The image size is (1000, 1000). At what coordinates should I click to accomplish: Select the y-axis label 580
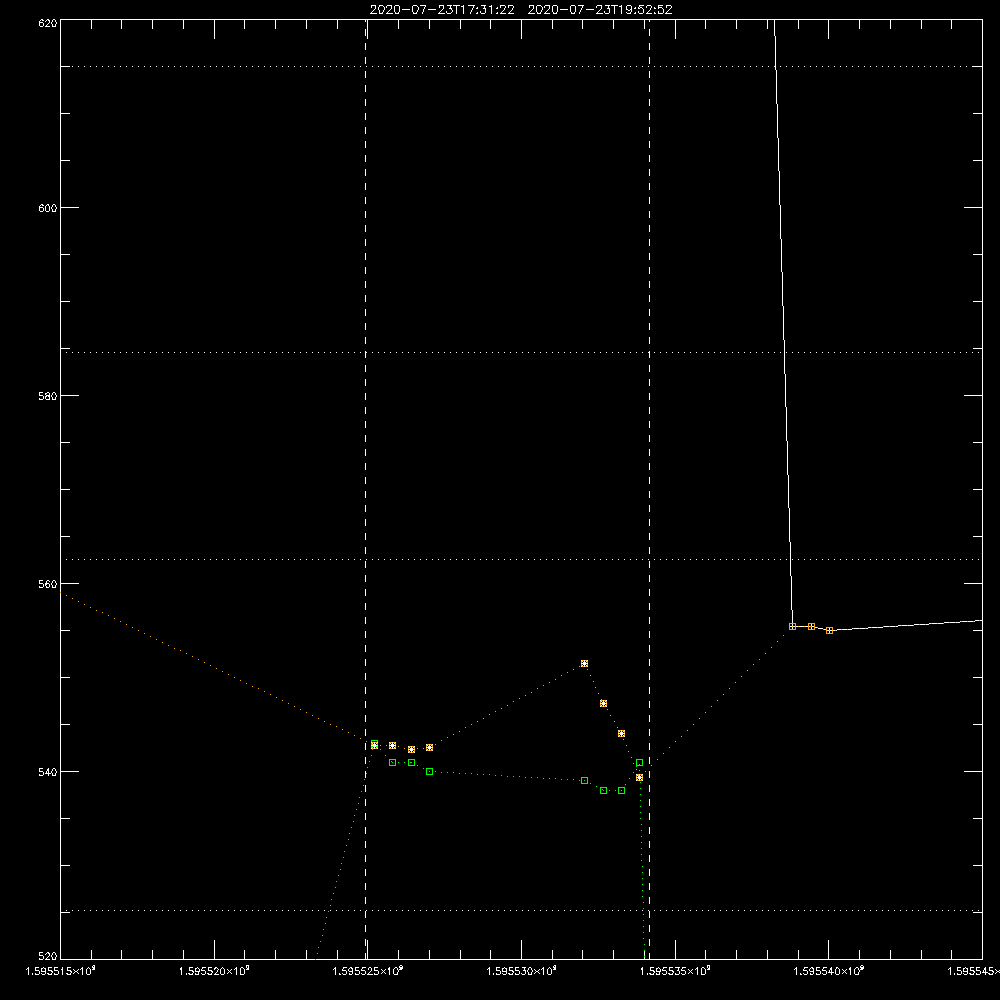(48, 396)
